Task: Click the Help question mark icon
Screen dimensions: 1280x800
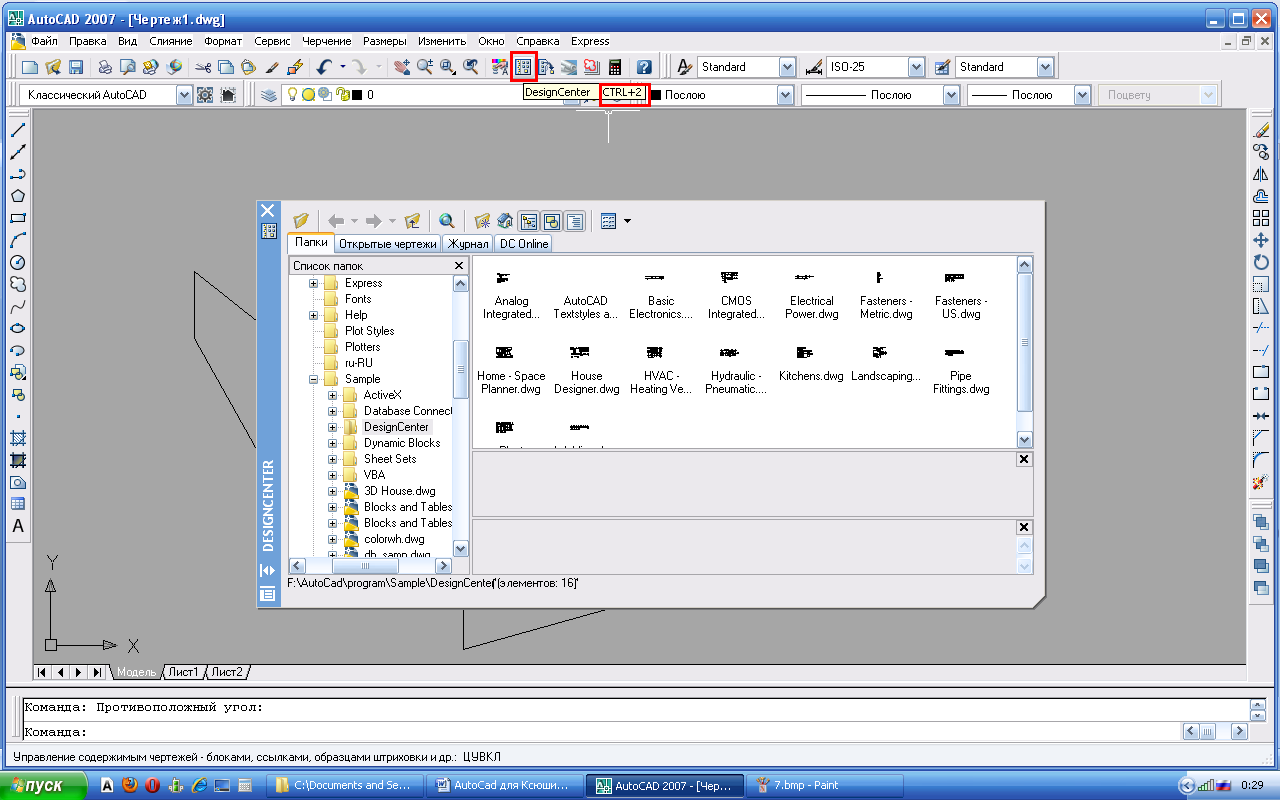Action: (644, 67)
